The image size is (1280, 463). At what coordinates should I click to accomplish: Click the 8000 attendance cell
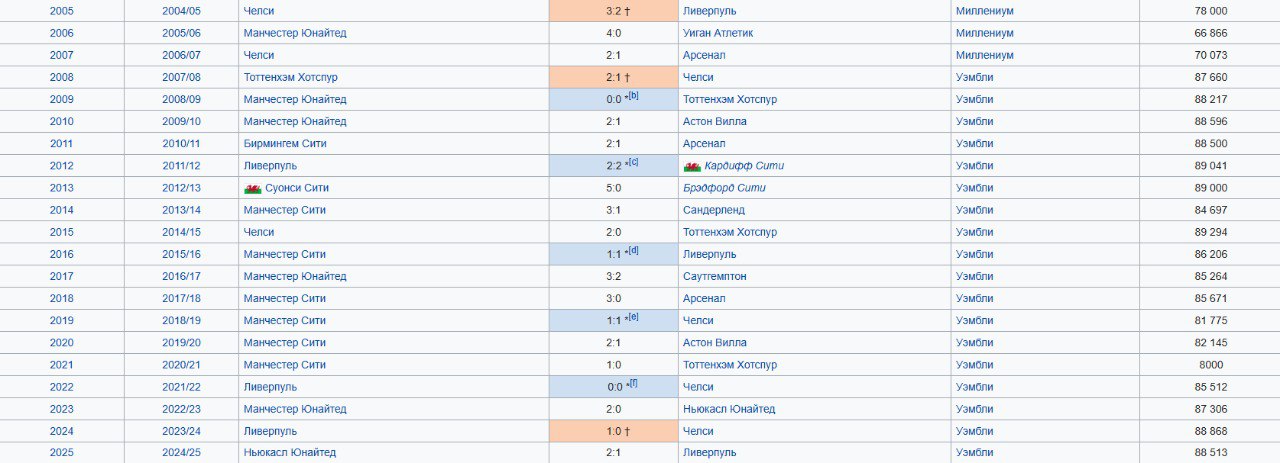[x=1211, y=365]
